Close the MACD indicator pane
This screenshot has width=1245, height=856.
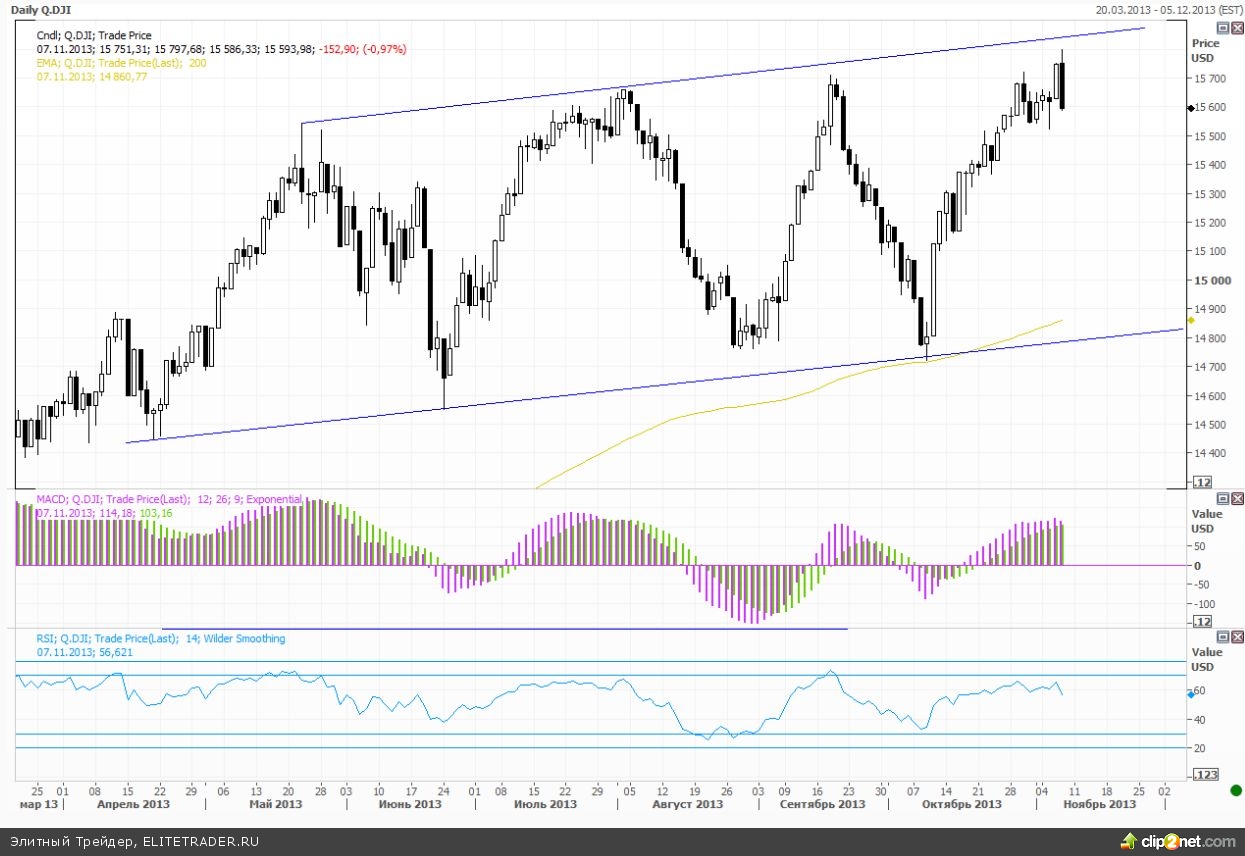pos(1237,498)
